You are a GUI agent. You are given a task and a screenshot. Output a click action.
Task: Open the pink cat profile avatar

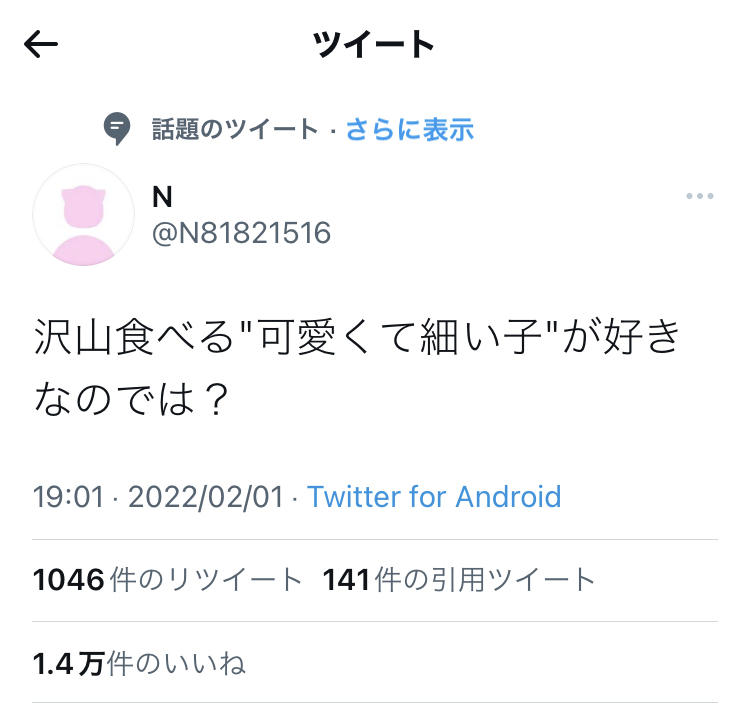point(84,215)
